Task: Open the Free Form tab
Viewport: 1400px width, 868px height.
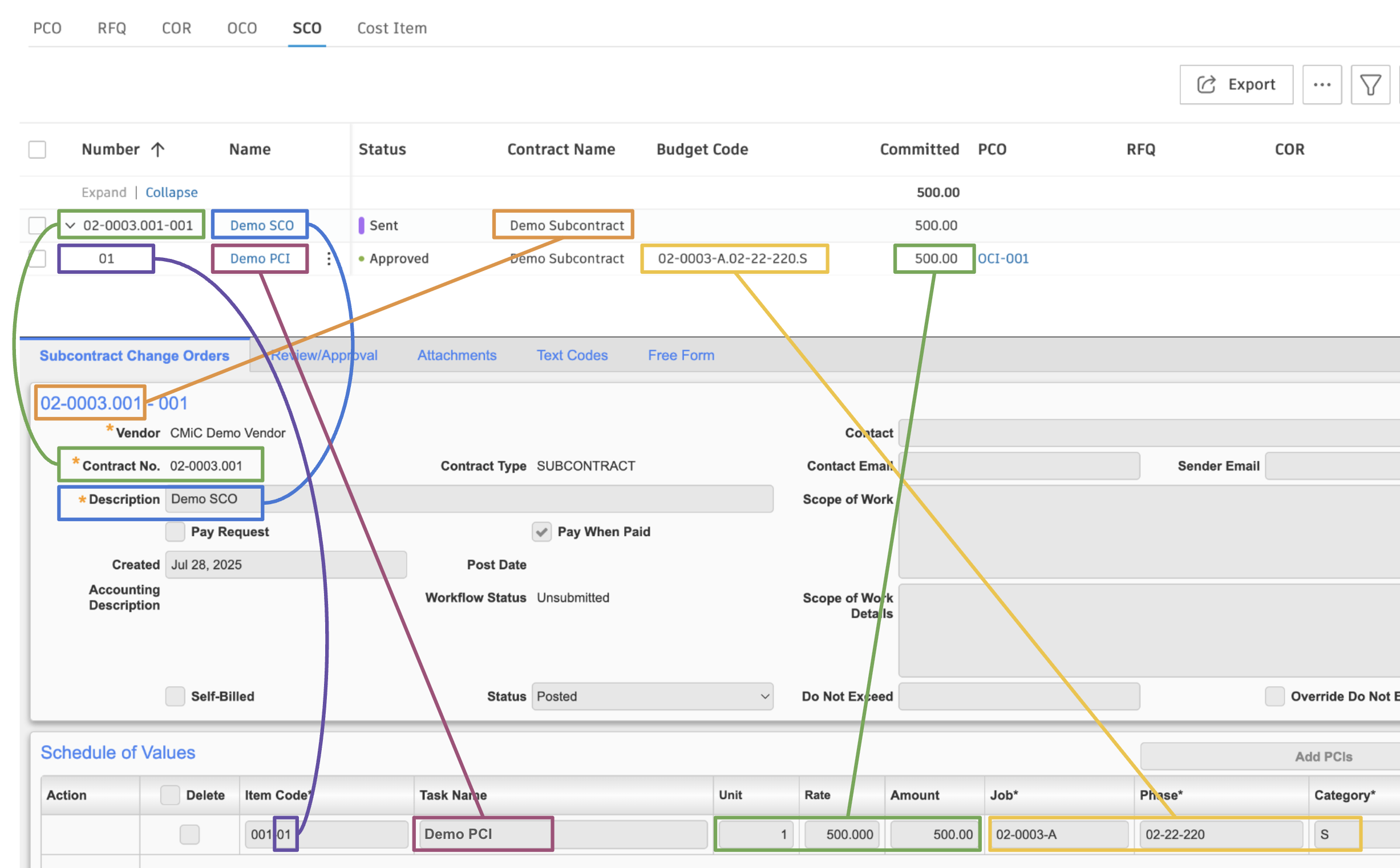Action: tap(681, 355)
